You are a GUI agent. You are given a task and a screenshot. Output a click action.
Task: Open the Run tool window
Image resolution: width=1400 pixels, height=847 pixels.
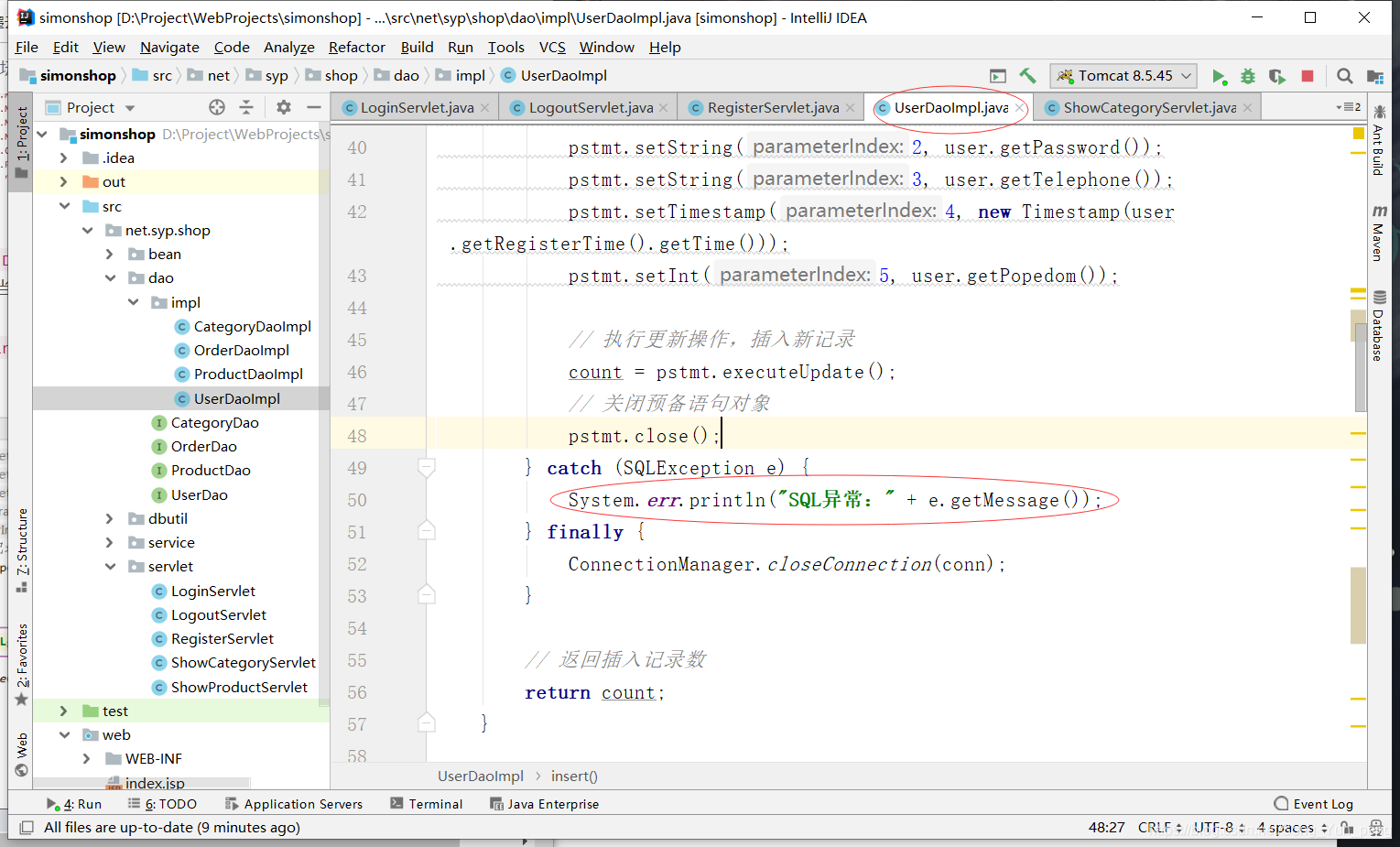74,804
